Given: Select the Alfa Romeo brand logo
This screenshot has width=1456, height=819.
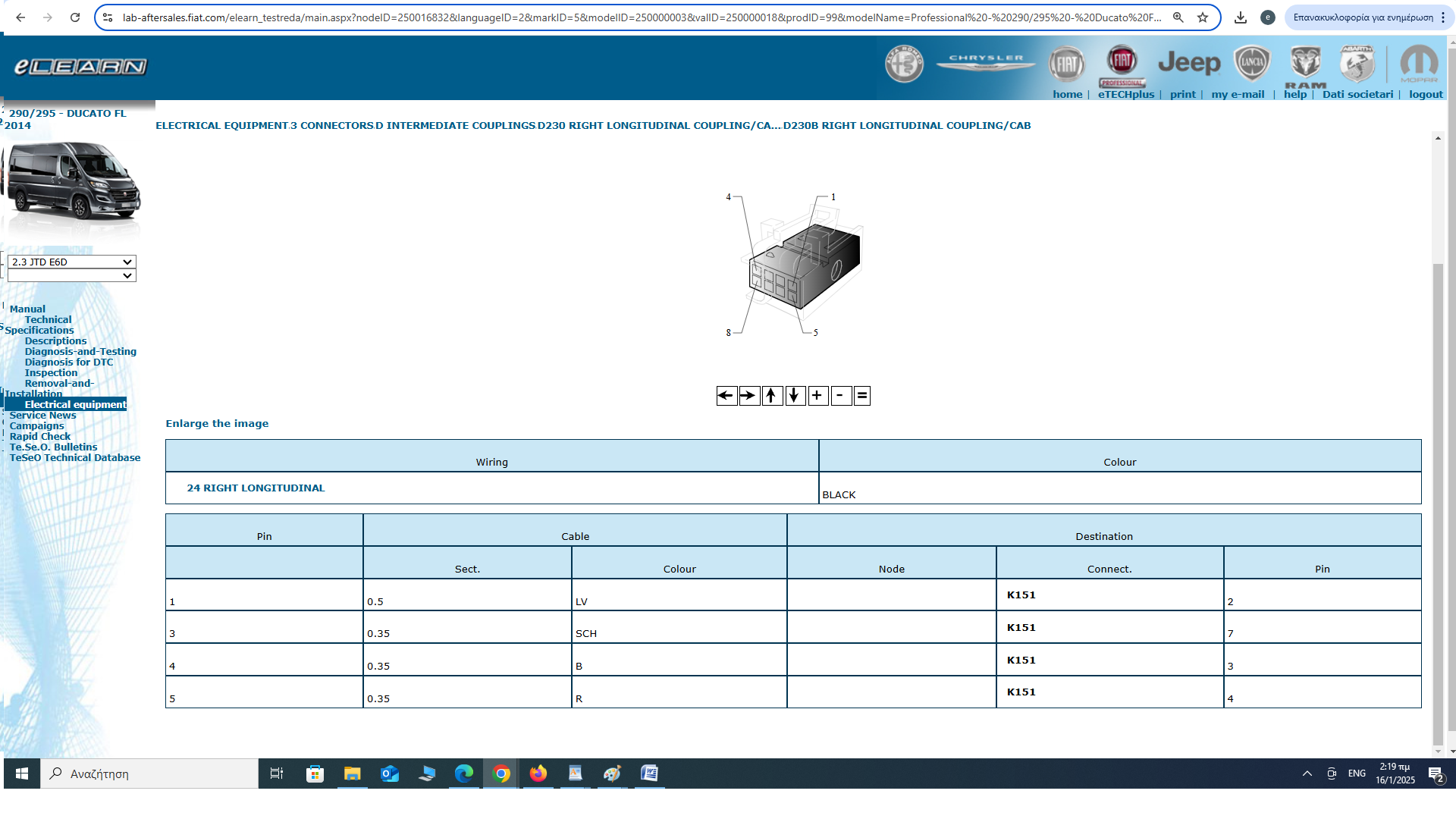Looking at the screenshot, I should tap(904, 64).
